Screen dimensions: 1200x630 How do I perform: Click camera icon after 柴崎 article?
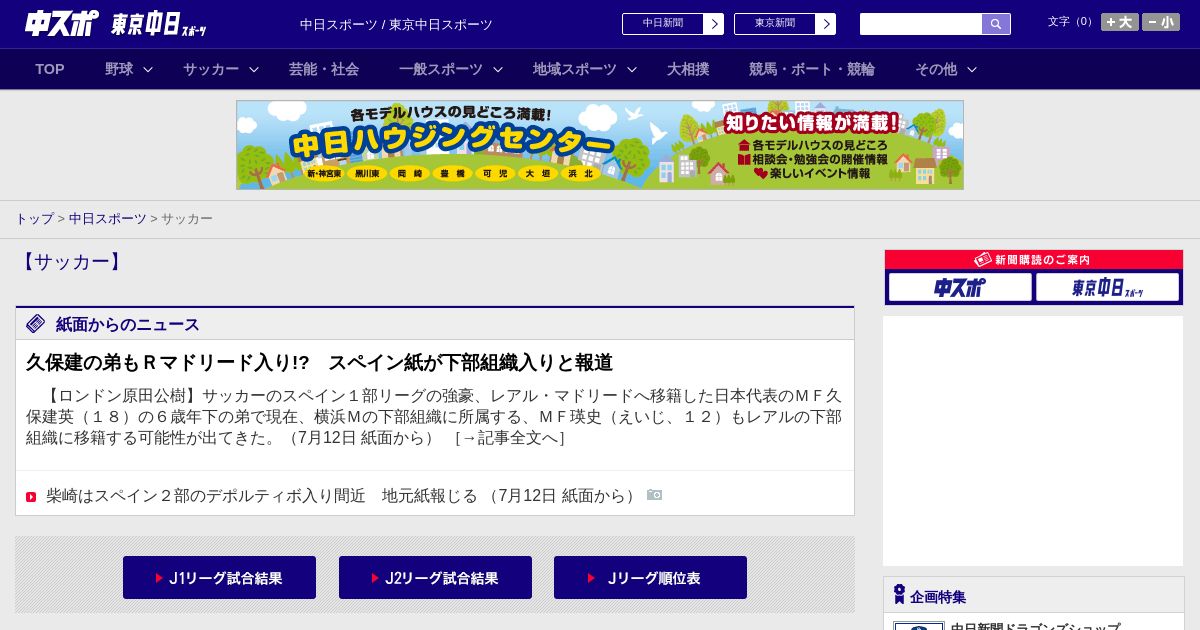tap(655, 495)
